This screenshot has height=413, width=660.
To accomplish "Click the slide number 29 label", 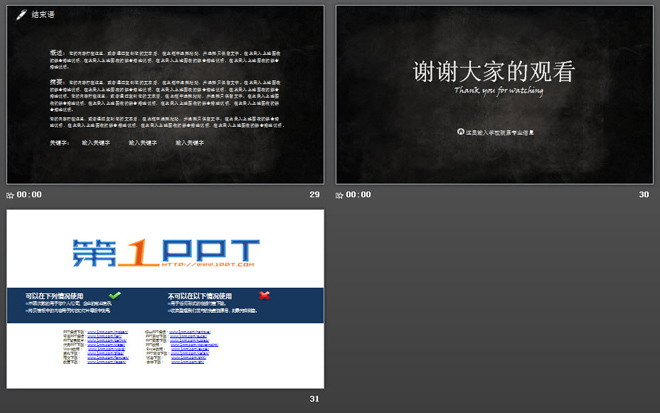I will [x=314, y=195].
